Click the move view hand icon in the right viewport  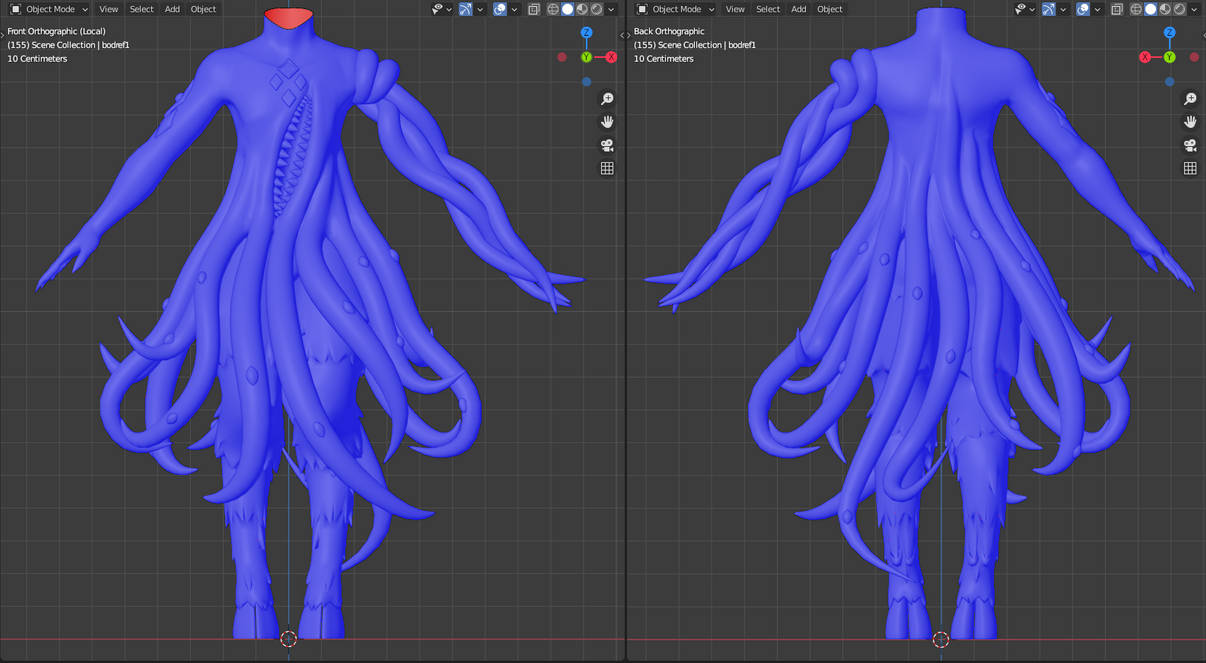pos(1190,121)
